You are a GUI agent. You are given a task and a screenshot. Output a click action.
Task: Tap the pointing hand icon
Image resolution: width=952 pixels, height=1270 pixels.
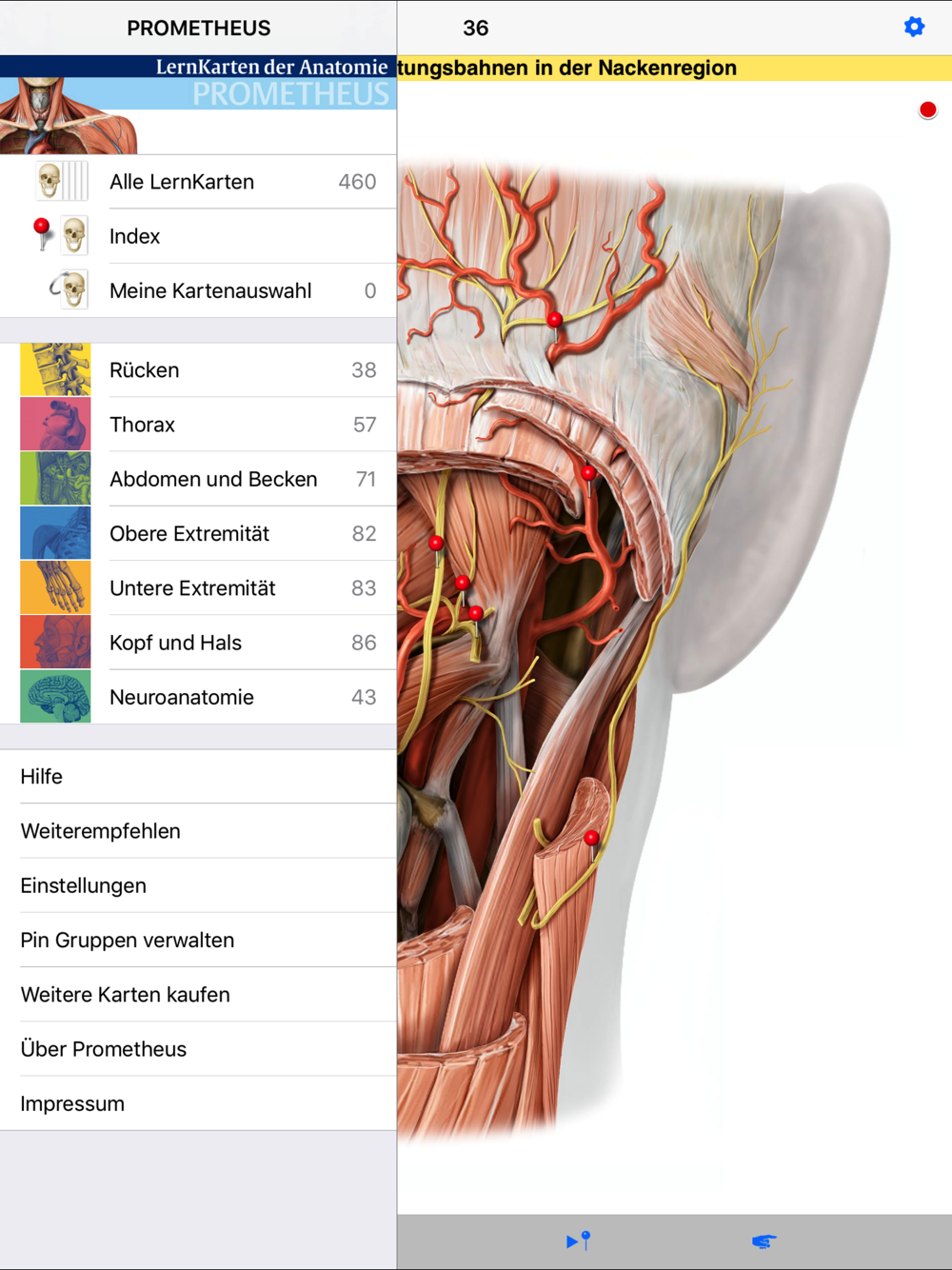pyautogui.click(x=764, y=1240)
